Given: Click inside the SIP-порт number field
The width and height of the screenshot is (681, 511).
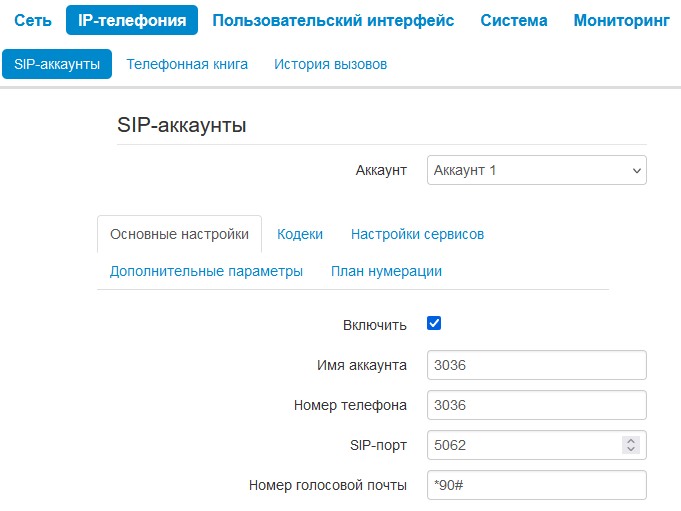Looking at the screenshot, I should click(x=520, y=445).
